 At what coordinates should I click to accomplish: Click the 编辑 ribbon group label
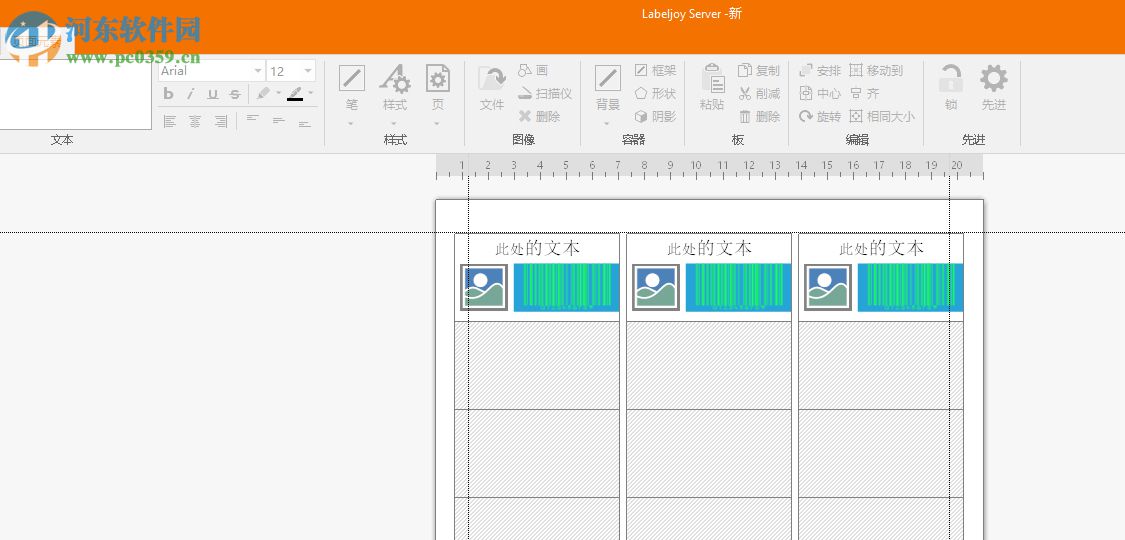click(857, 140)
